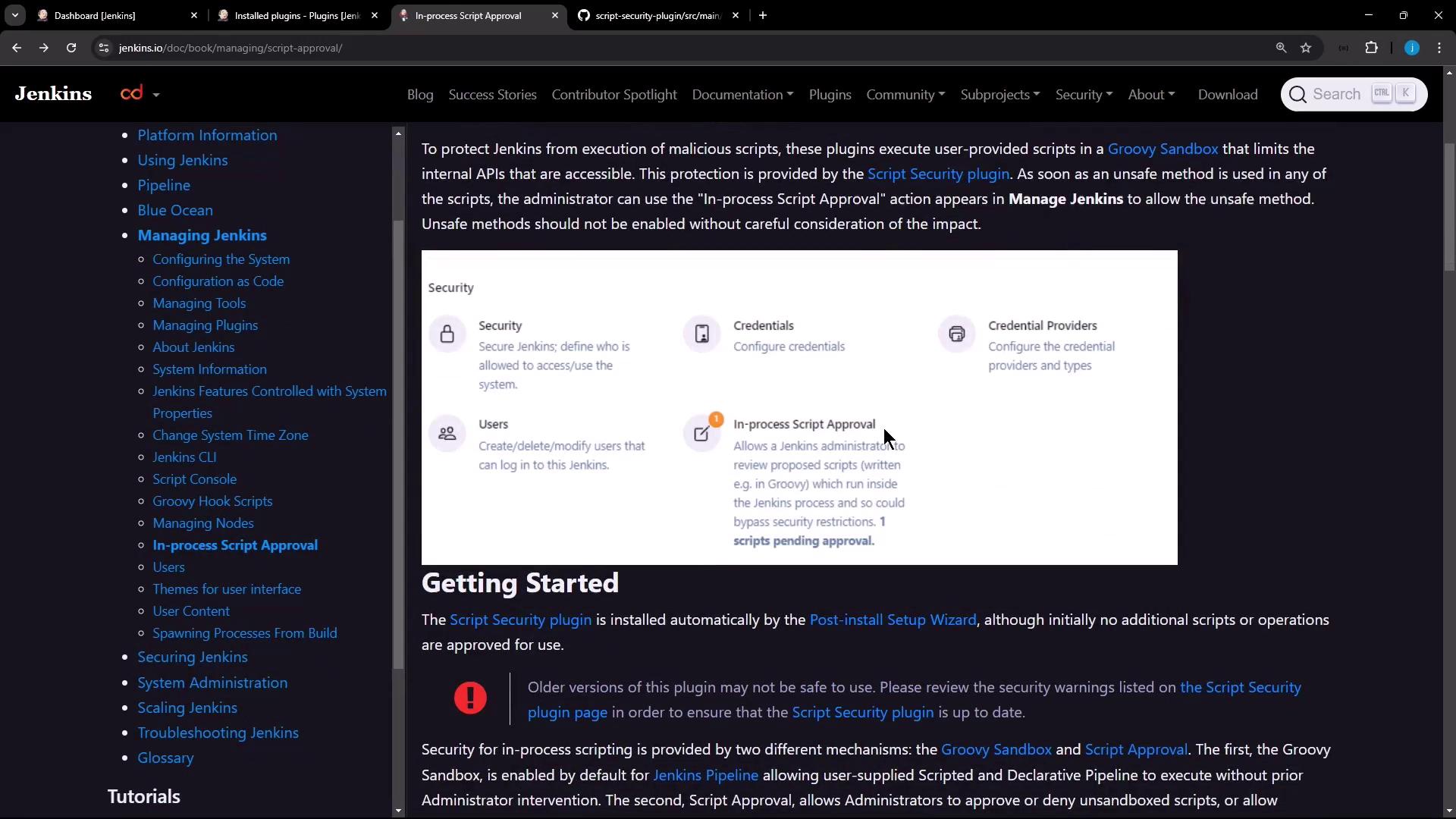Open the browser three-dot menu
Image resolution: width=1456 pixels, height=819 pixels.
(1439, 48)
